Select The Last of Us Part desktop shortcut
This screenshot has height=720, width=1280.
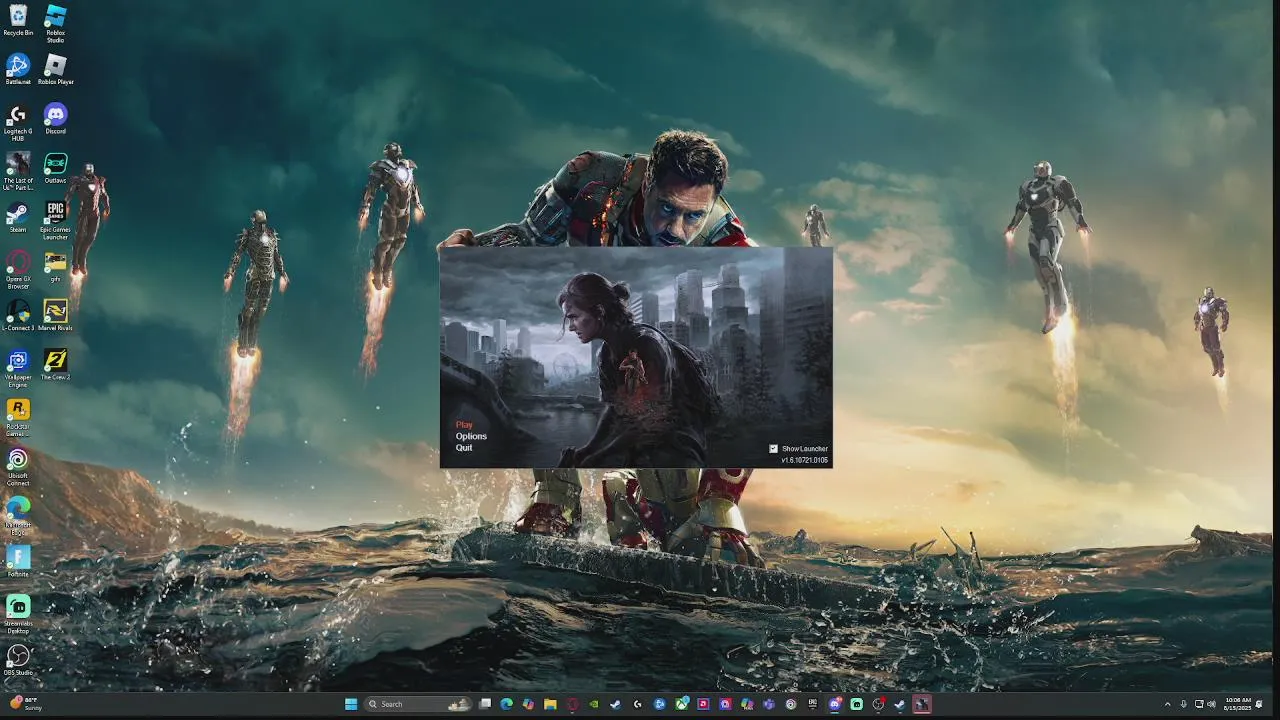[x=18, y=171]
